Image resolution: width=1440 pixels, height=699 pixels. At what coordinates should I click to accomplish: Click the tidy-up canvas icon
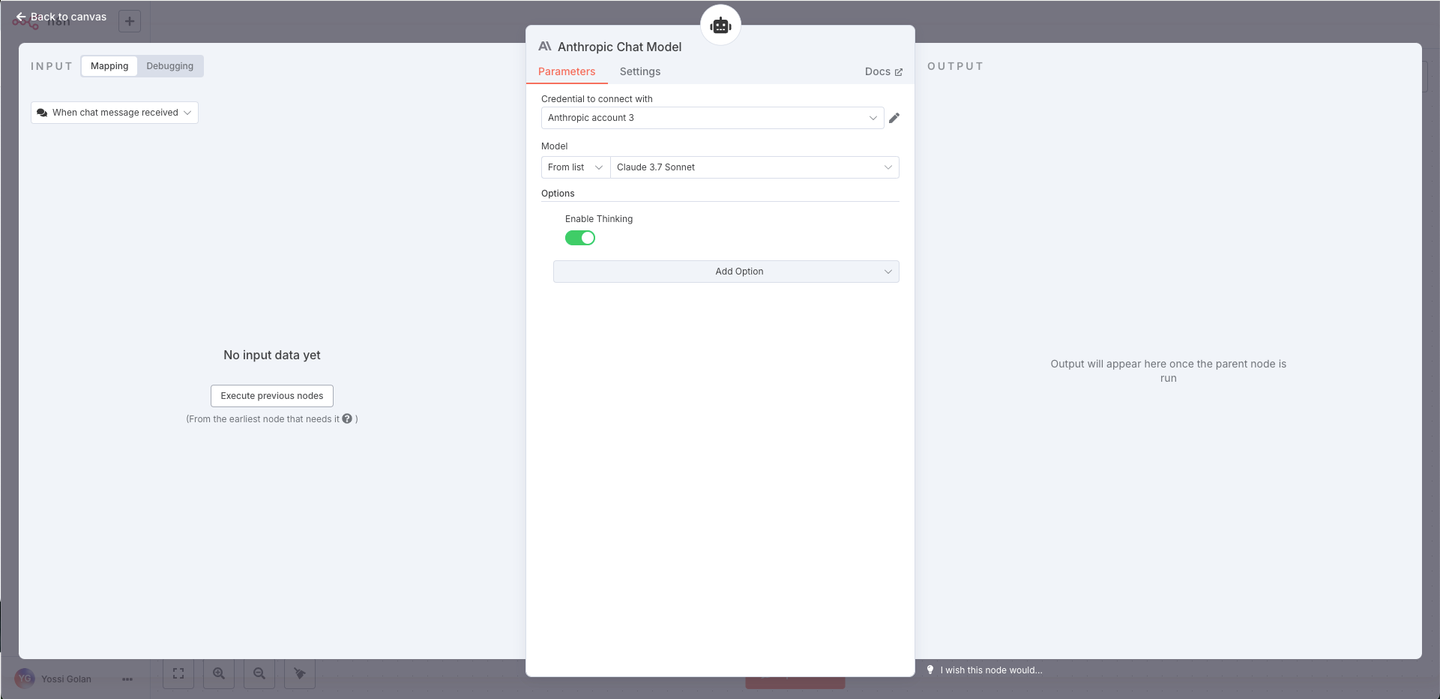[300, 674]
